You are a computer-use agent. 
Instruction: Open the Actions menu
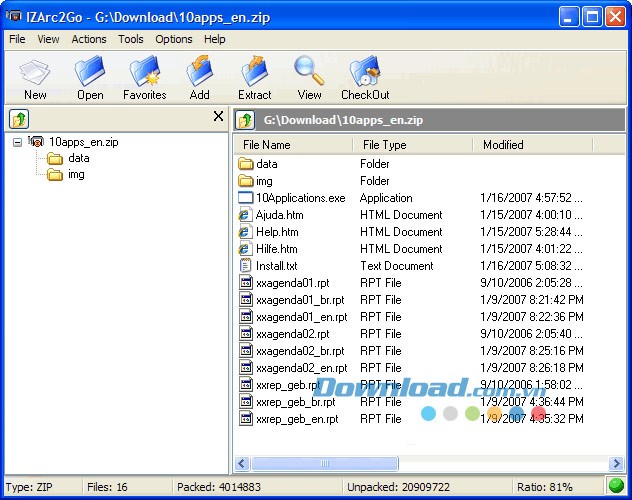coord(89,39)
